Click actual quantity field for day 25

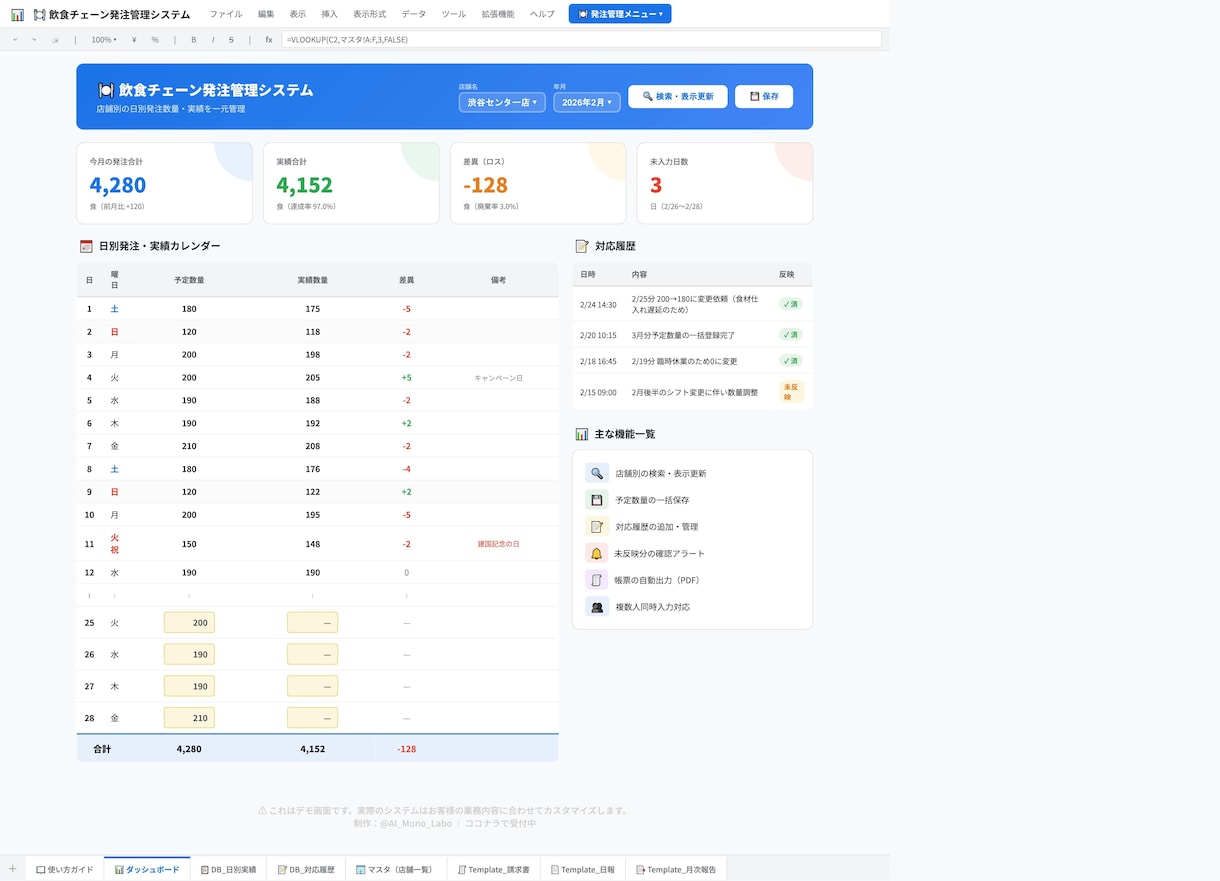point(312,622)
